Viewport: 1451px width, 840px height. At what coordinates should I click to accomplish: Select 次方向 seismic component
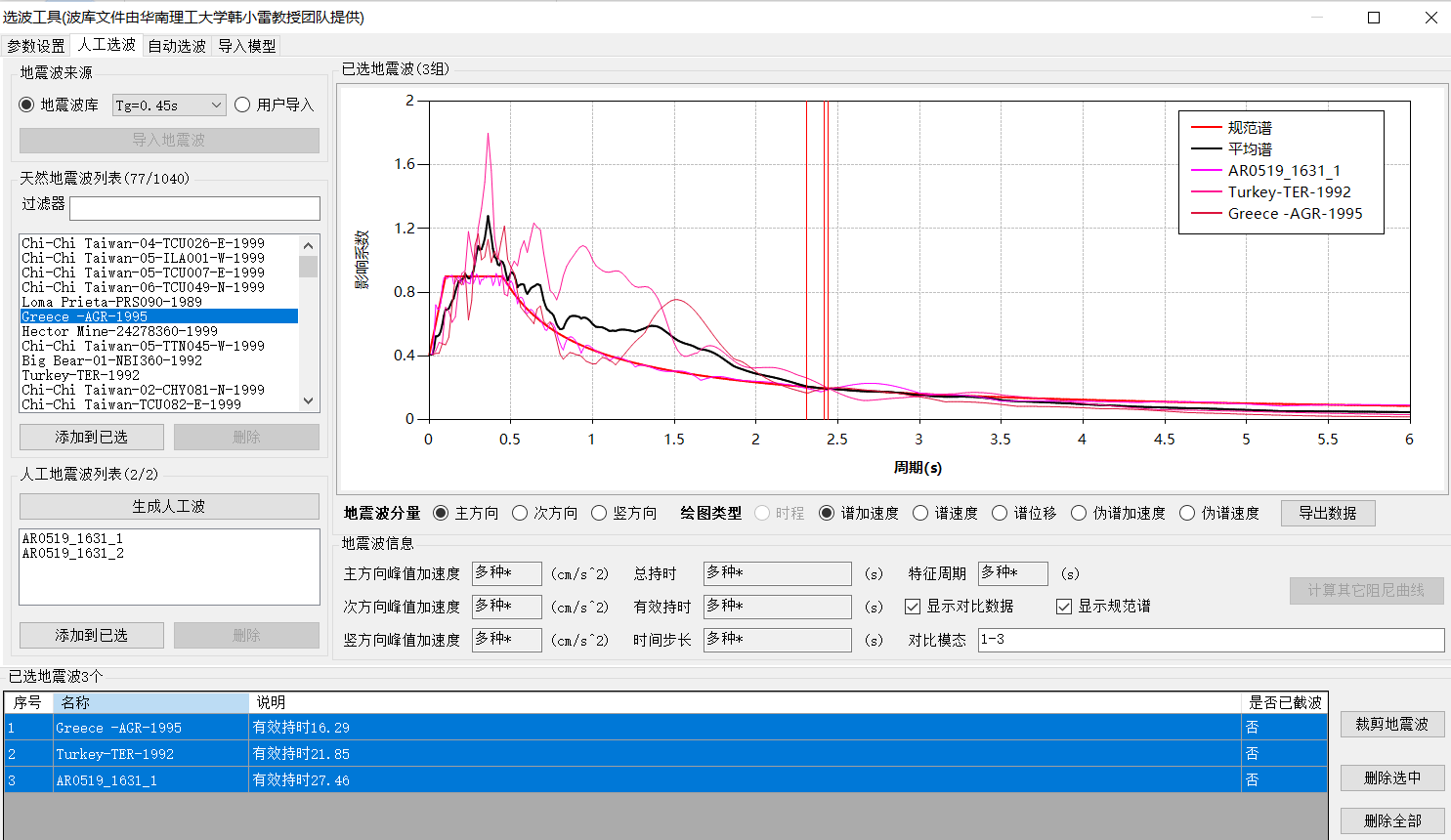click(521, 513)
